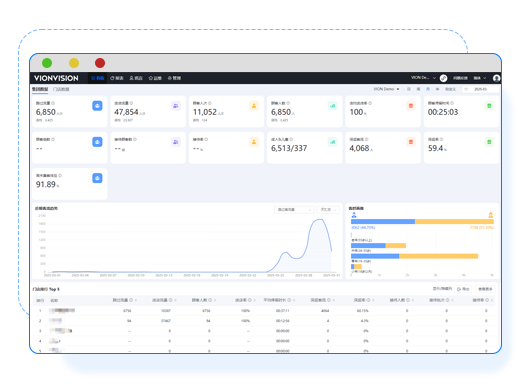This screenshot has height=390, width=518.
Task: Click the 6,513/337 value on its card
Action: tap(289, 148)
